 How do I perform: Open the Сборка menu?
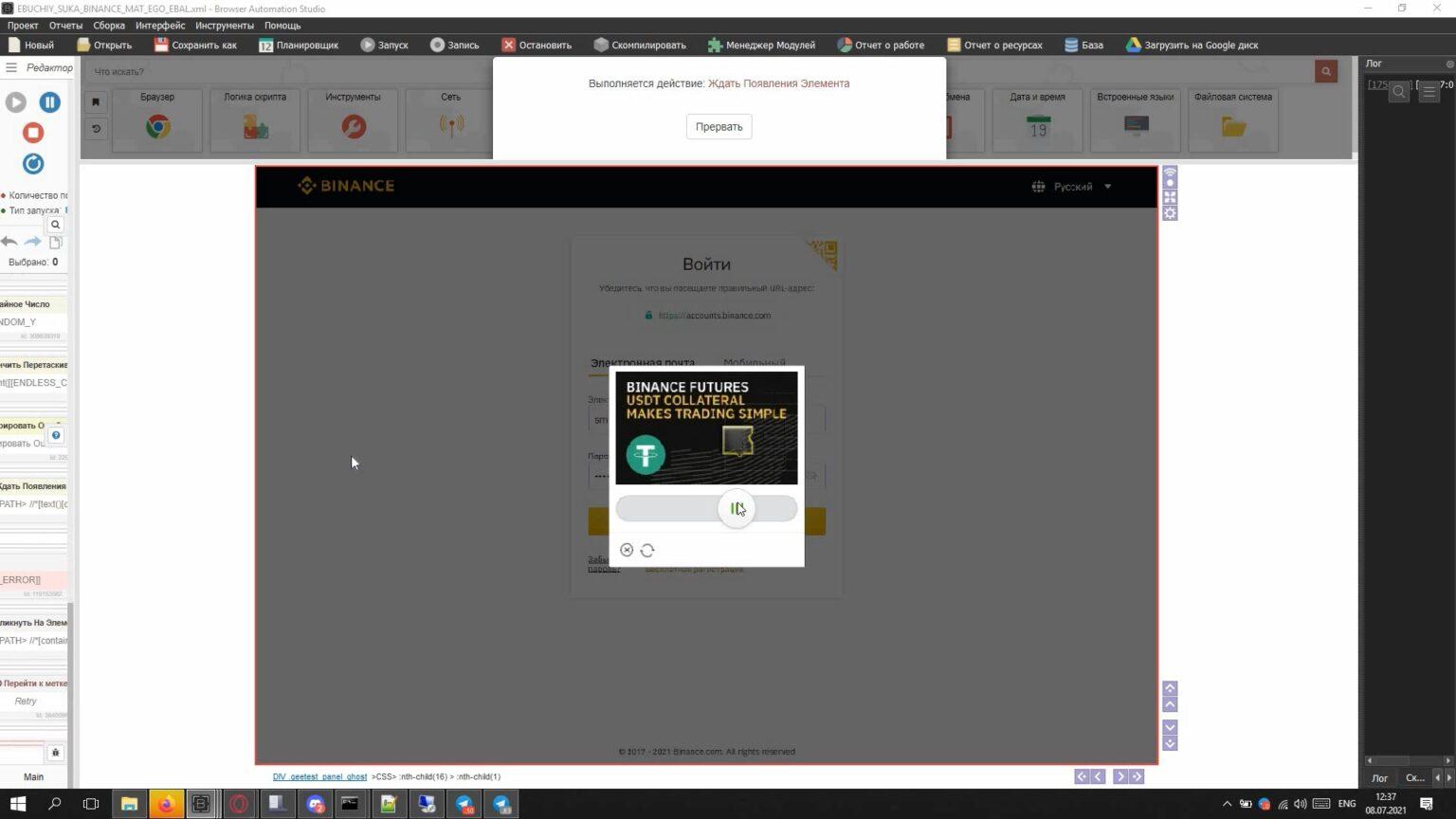point(109,26)
